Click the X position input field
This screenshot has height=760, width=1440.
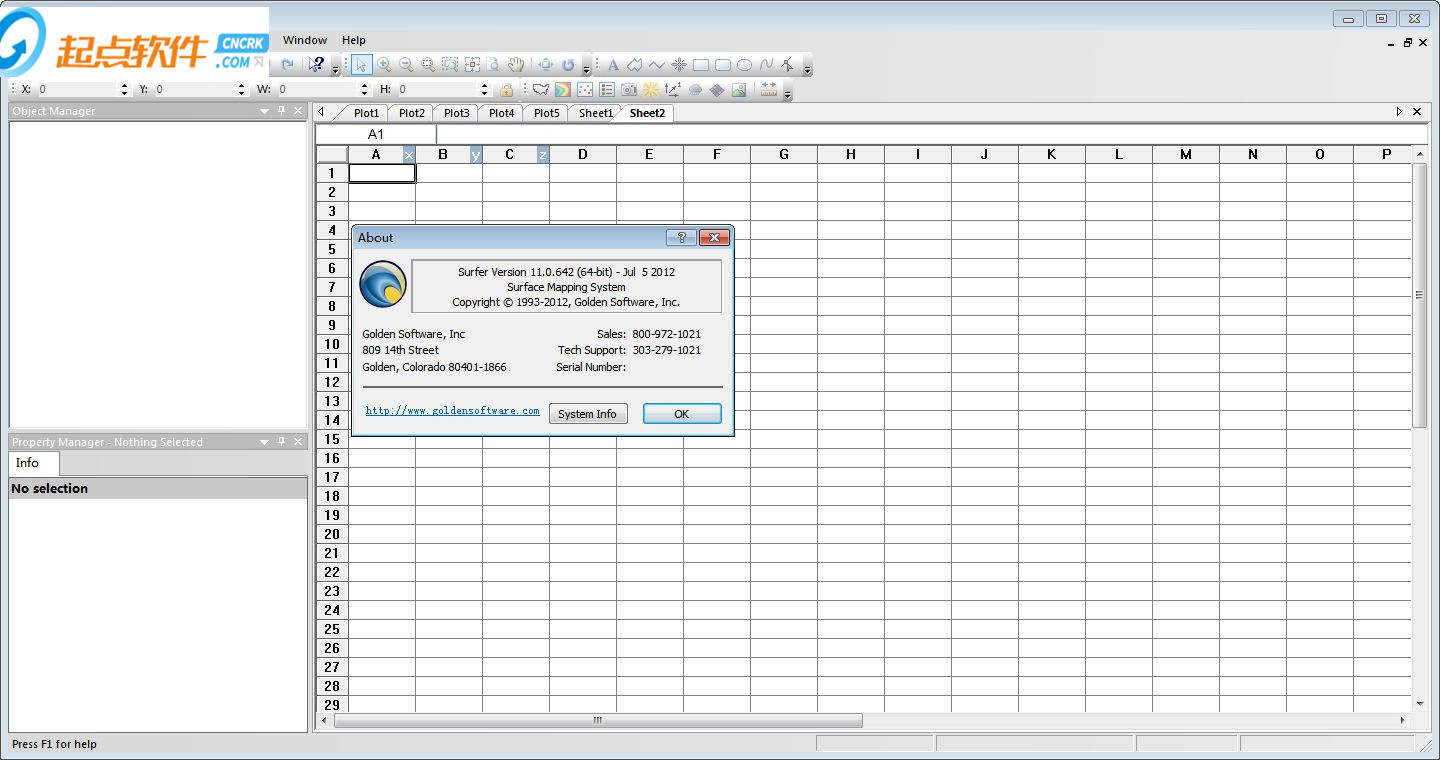[78, 90]
